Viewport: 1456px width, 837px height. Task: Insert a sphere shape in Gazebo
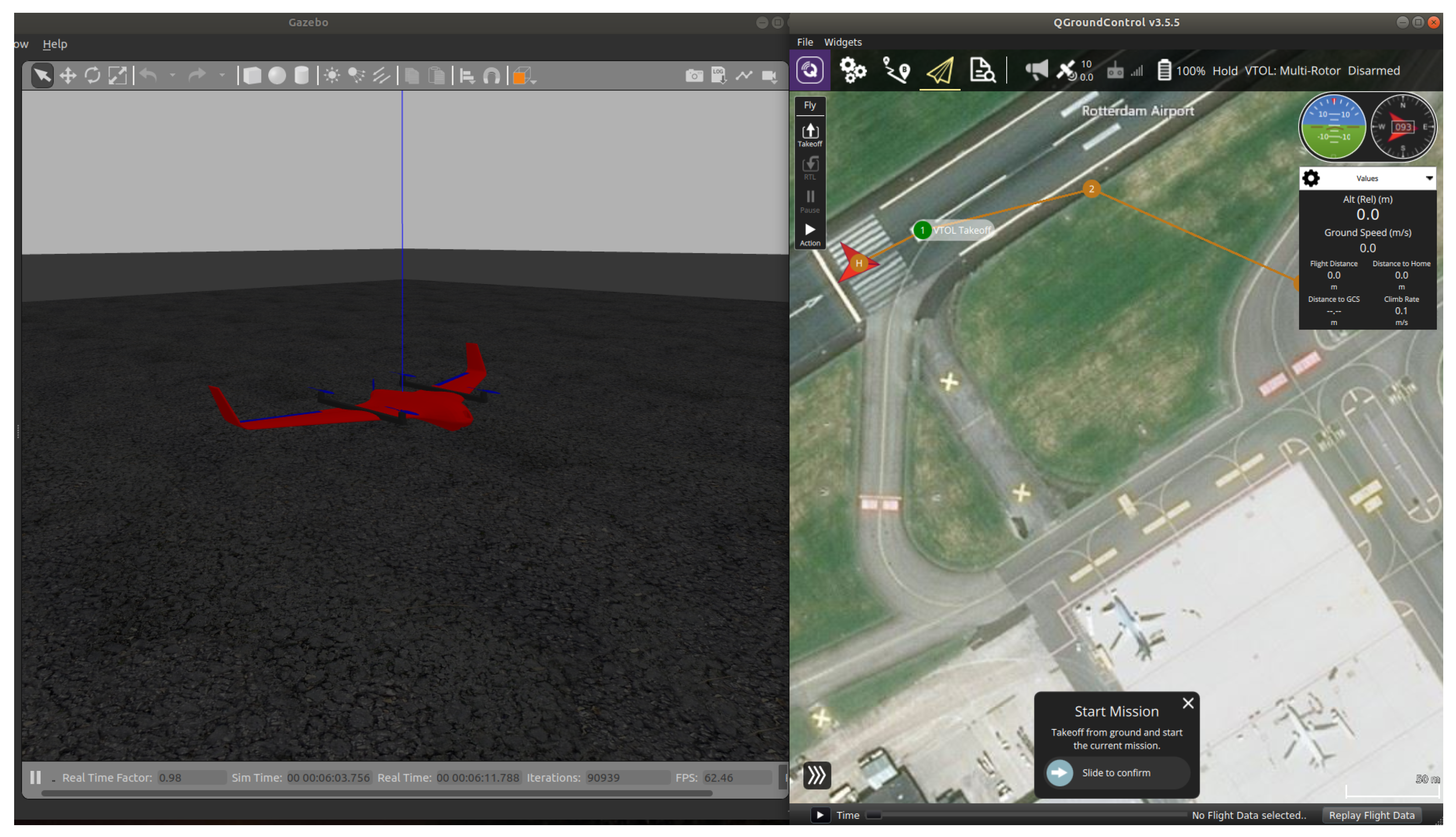tap(277, 76)
